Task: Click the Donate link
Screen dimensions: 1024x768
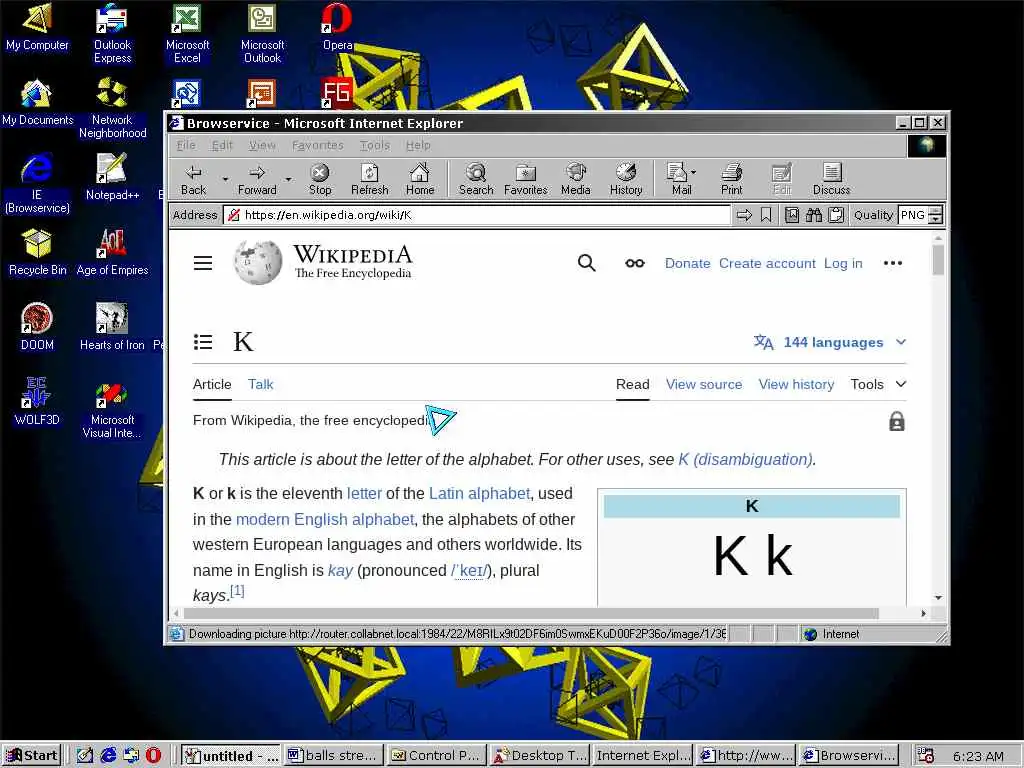Action: tap(687, 263)
